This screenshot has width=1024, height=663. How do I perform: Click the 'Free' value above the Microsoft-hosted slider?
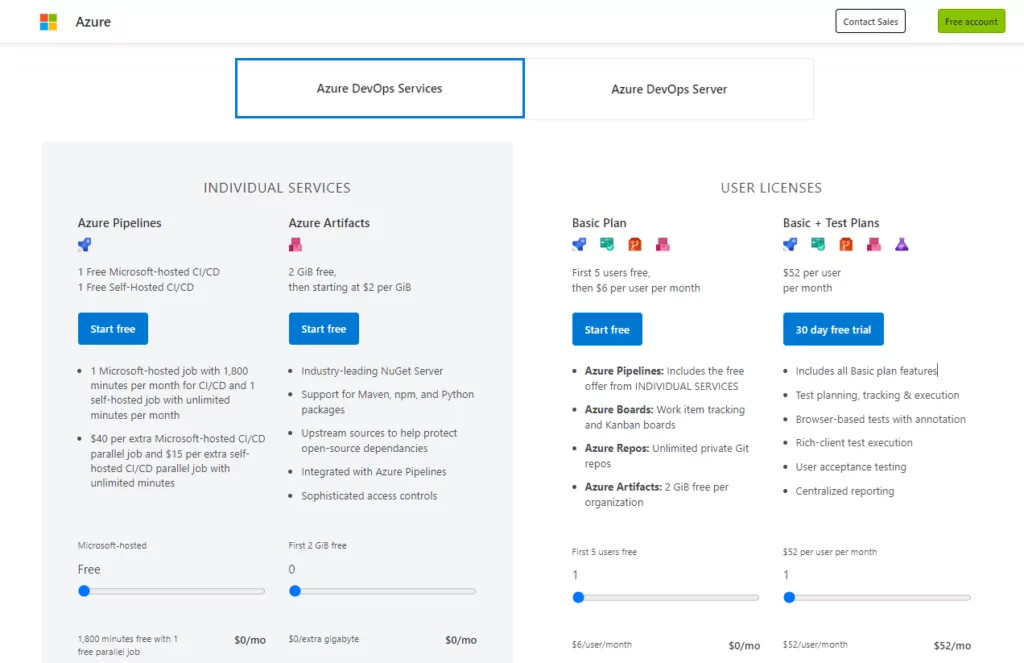tap(89, 570)
